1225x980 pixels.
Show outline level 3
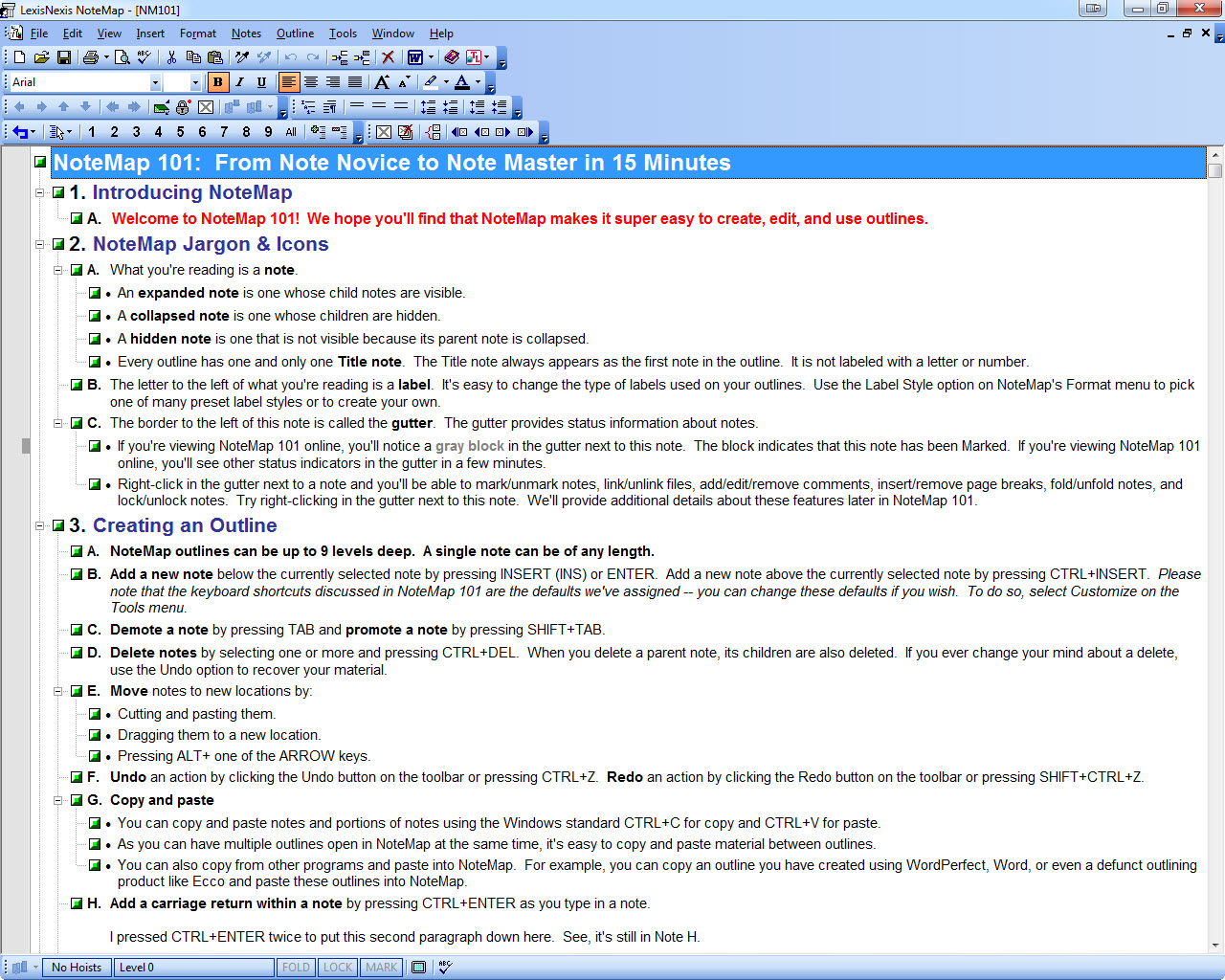coord(136,132)
